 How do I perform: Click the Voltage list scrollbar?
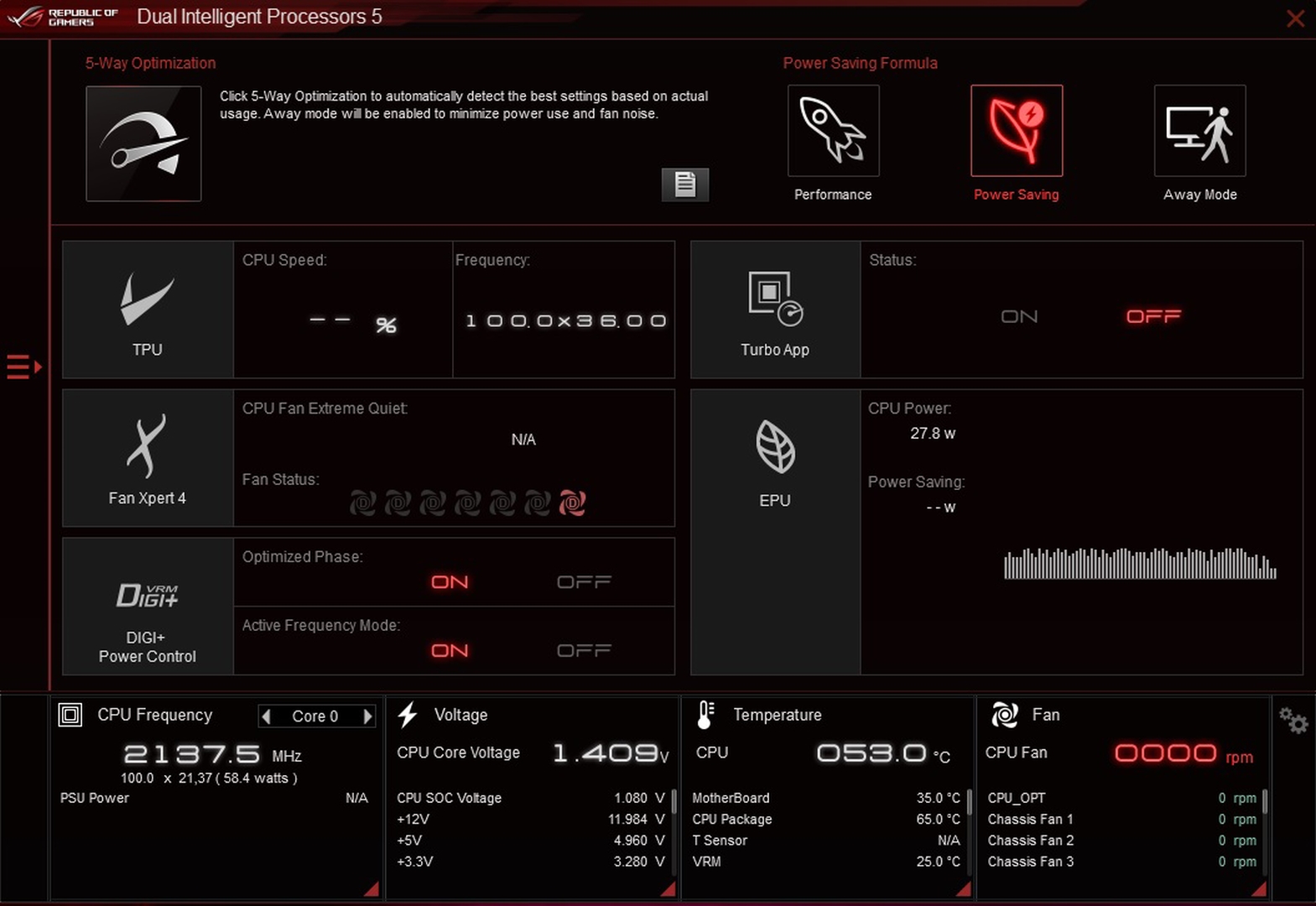tap(674, 801)
